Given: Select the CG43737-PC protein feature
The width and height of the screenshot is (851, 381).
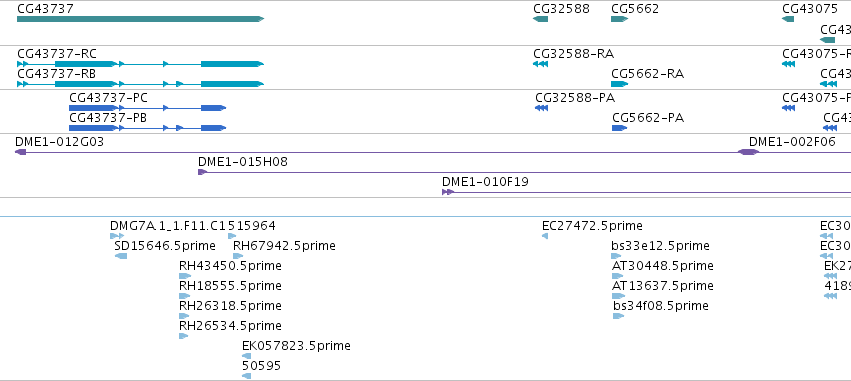Looking at the screenshot, I should (x=147, y=108).
